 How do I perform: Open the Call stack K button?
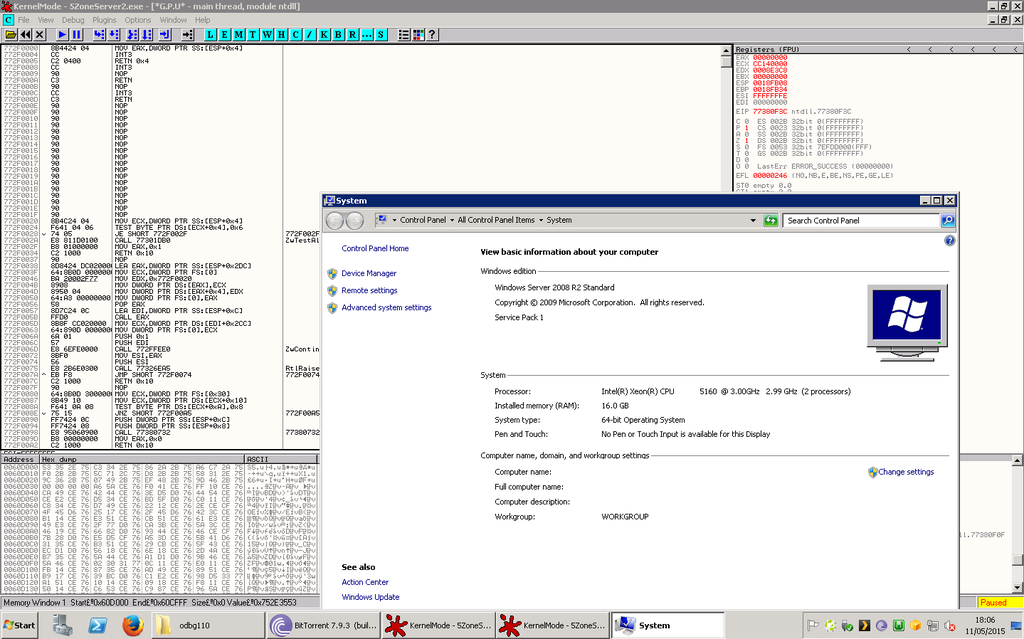[x=324, y=34]
